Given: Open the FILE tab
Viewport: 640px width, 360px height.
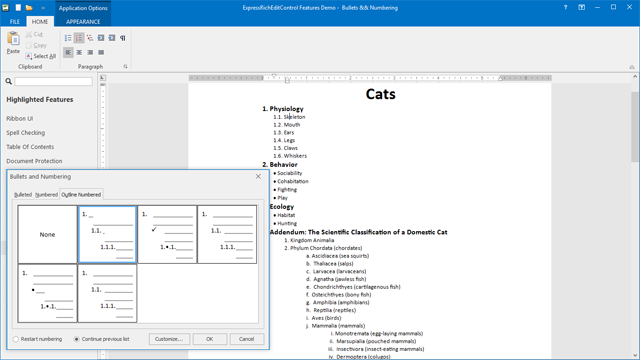Looking at the screenshot, I should (15, 21).
